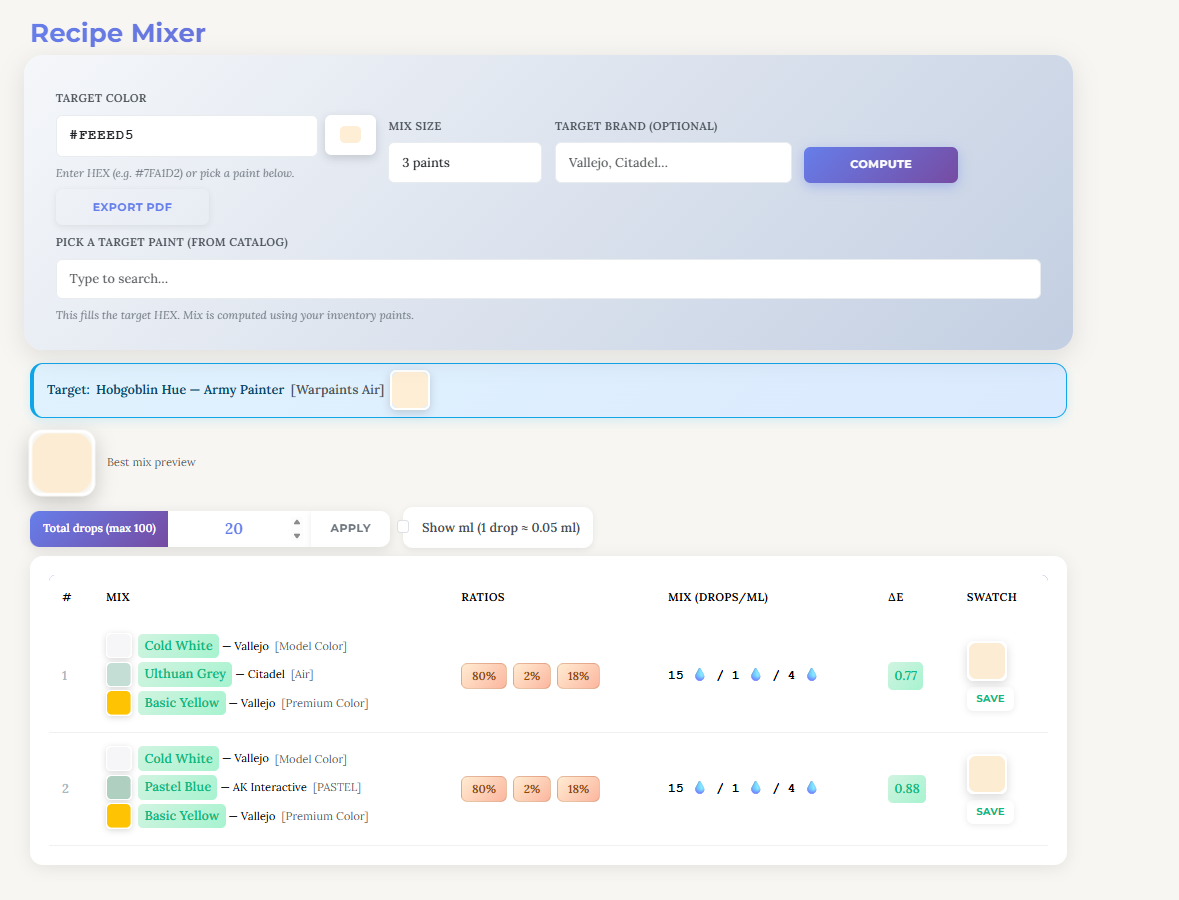Viewport: 1179px width, 900px height.
Task: Click the 80% ratio badge in recipe 1
Action: point(483,675)
